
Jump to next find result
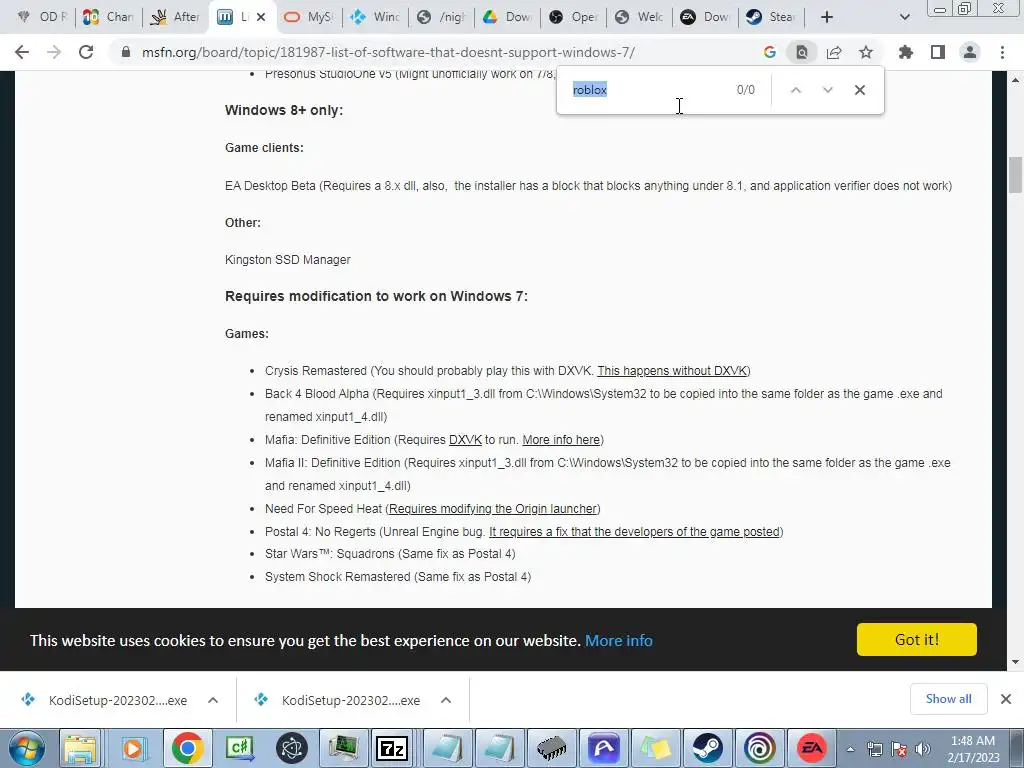click(x=827, y=90)
